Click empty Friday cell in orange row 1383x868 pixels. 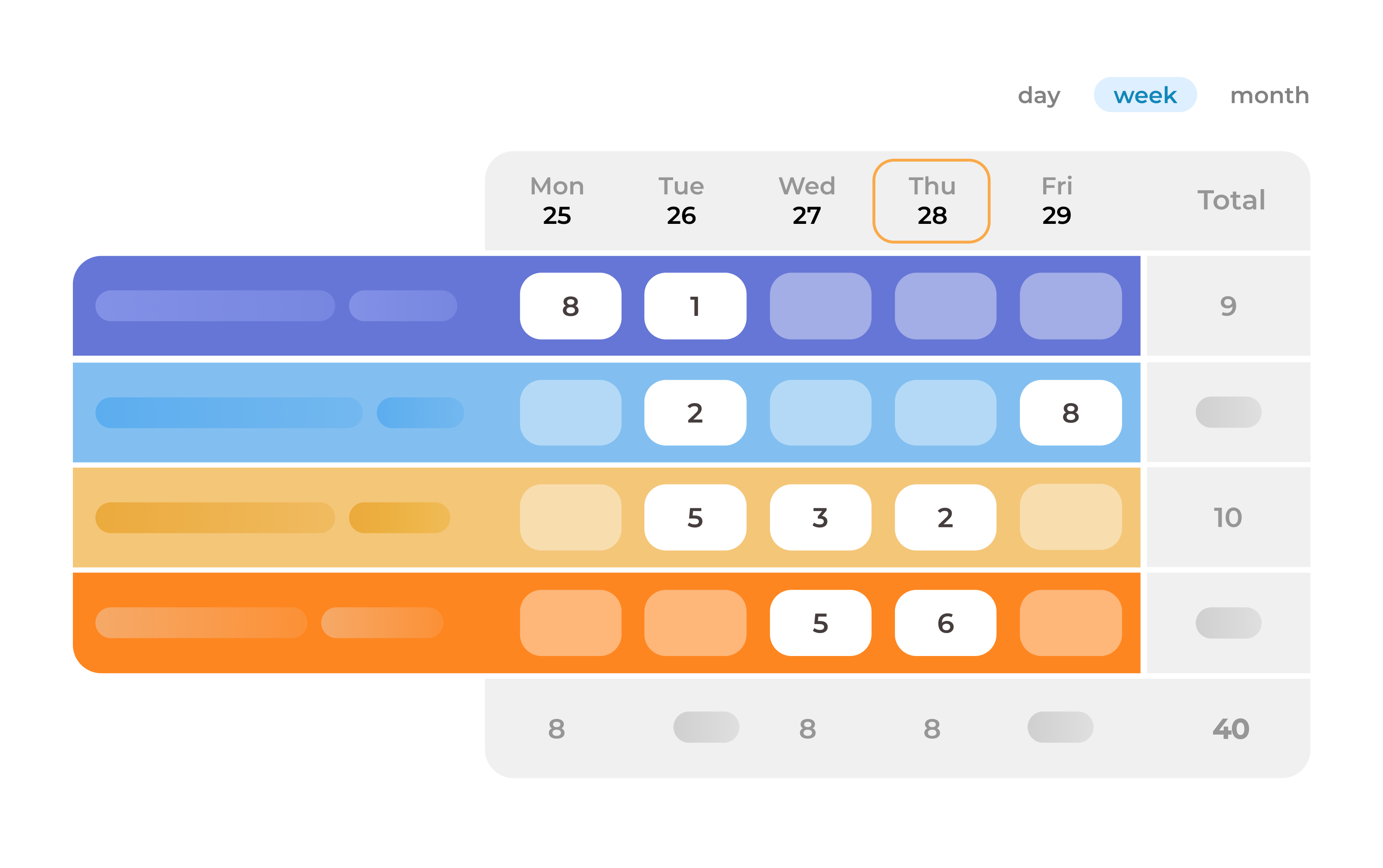pos(1071,623)
